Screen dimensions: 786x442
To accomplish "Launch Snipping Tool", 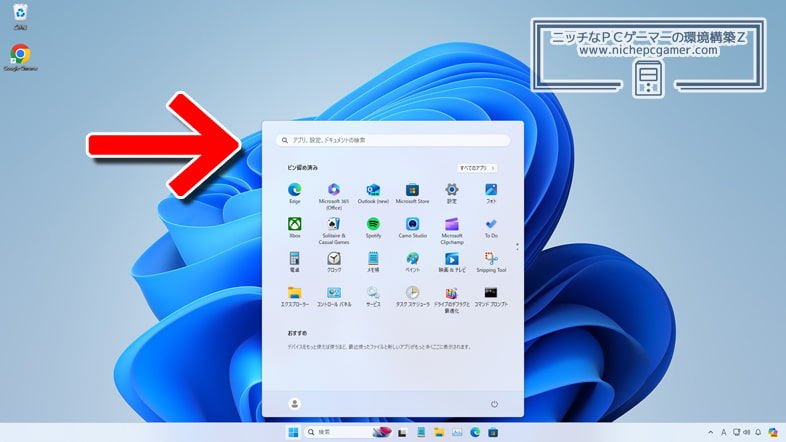I will point(491,262).
